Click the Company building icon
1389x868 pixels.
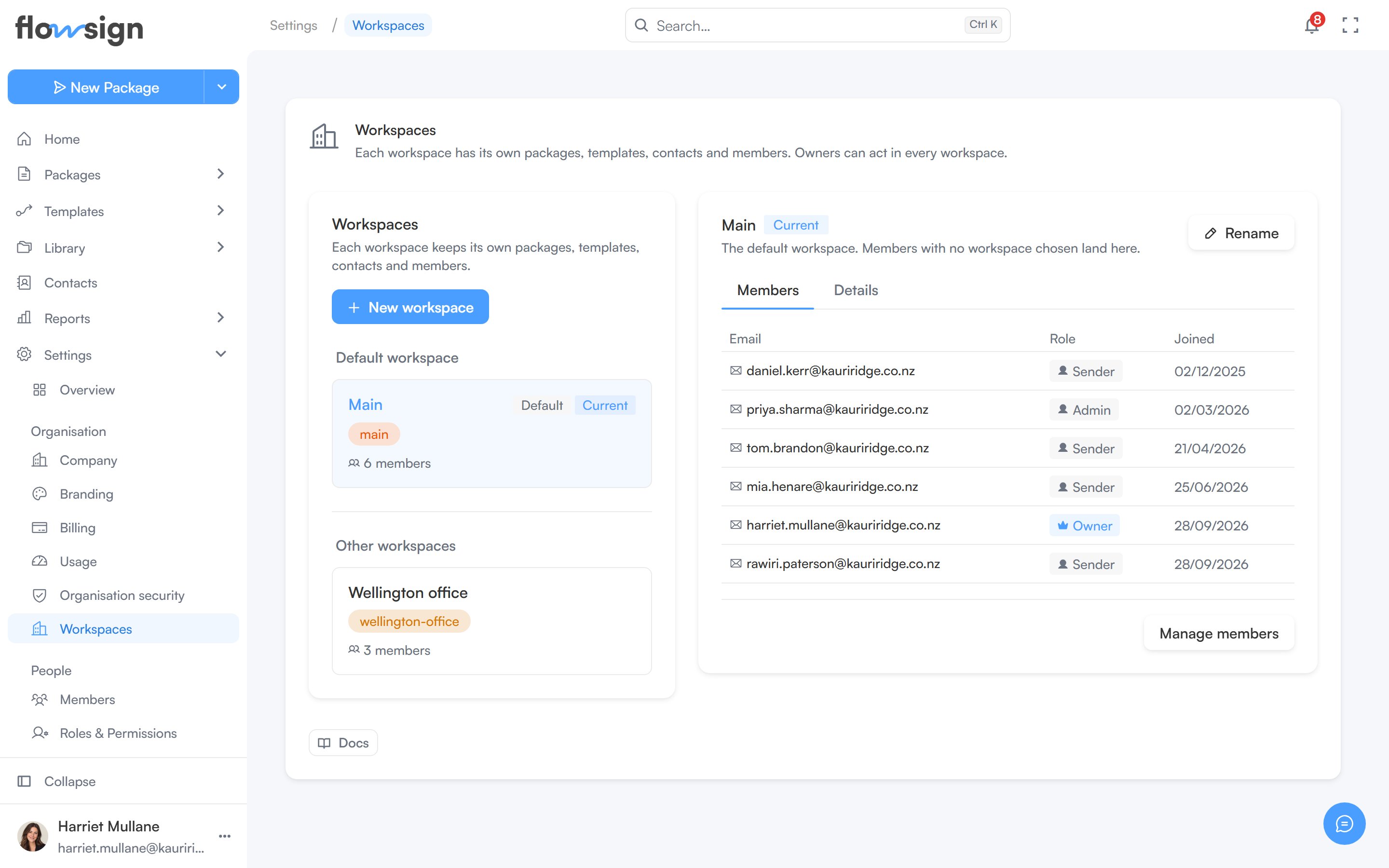[40, 460]
